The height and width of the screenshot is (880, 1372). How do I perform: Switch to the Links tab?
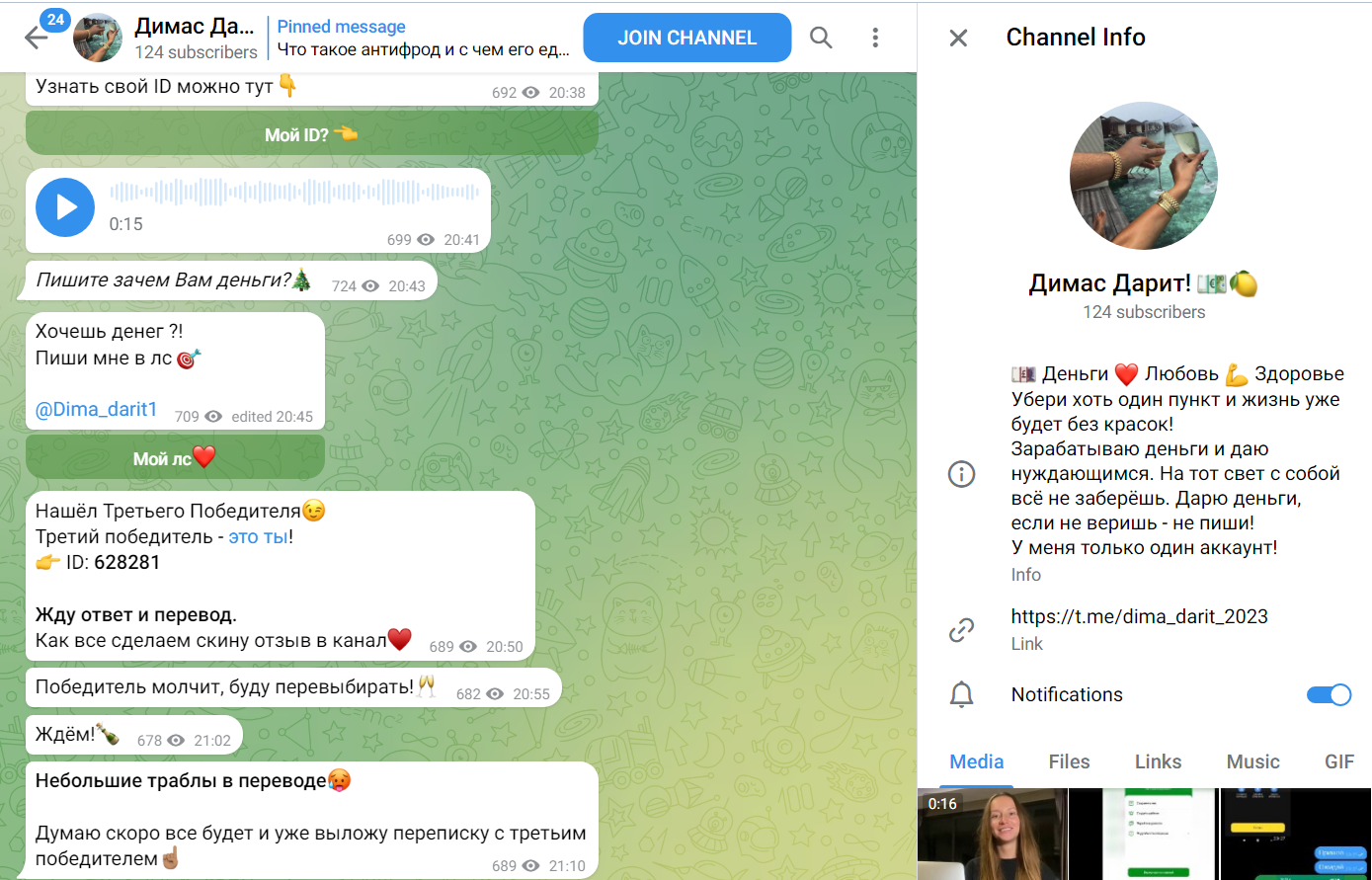1158,761
